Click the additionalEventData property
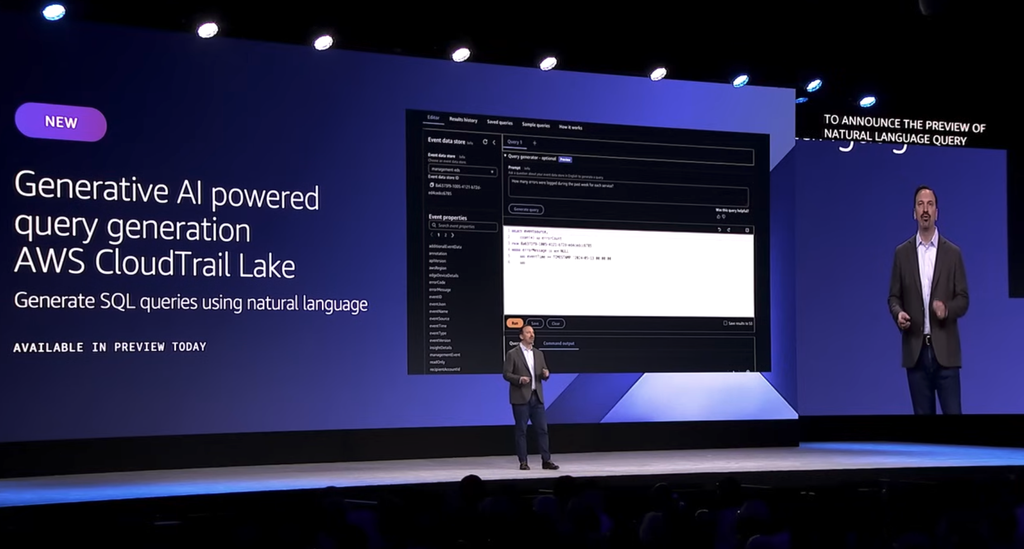Screen dimensions: 1024x549 pos(445,247)
